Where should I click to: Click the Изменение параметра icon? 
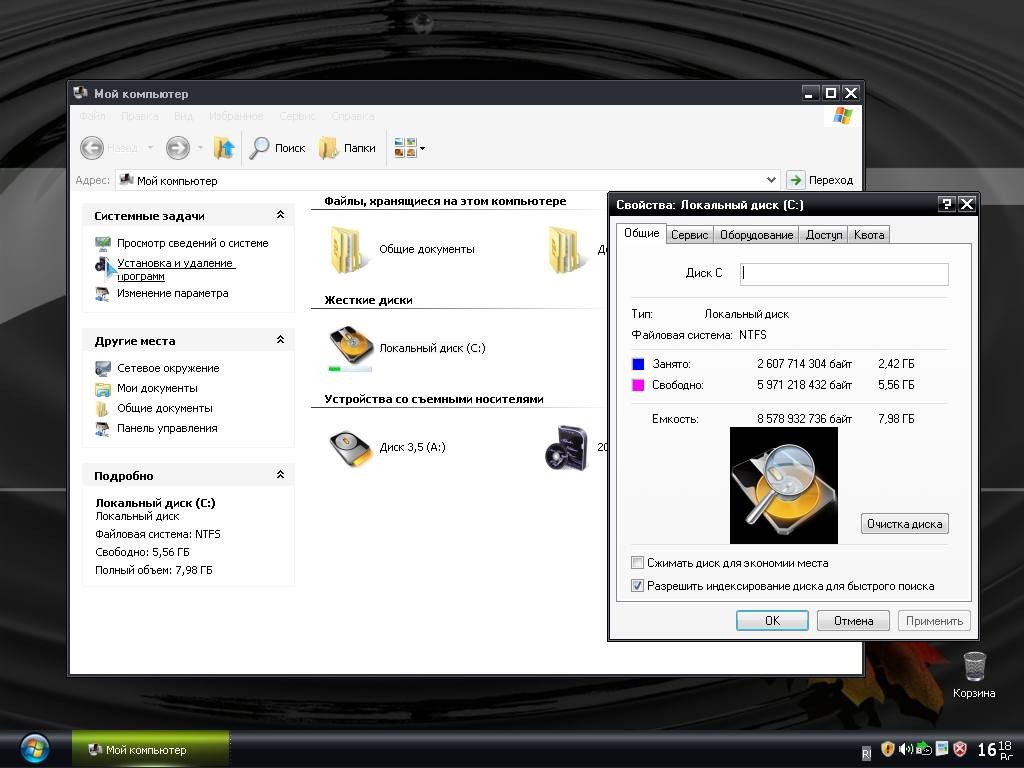click(x=103, y=294)
